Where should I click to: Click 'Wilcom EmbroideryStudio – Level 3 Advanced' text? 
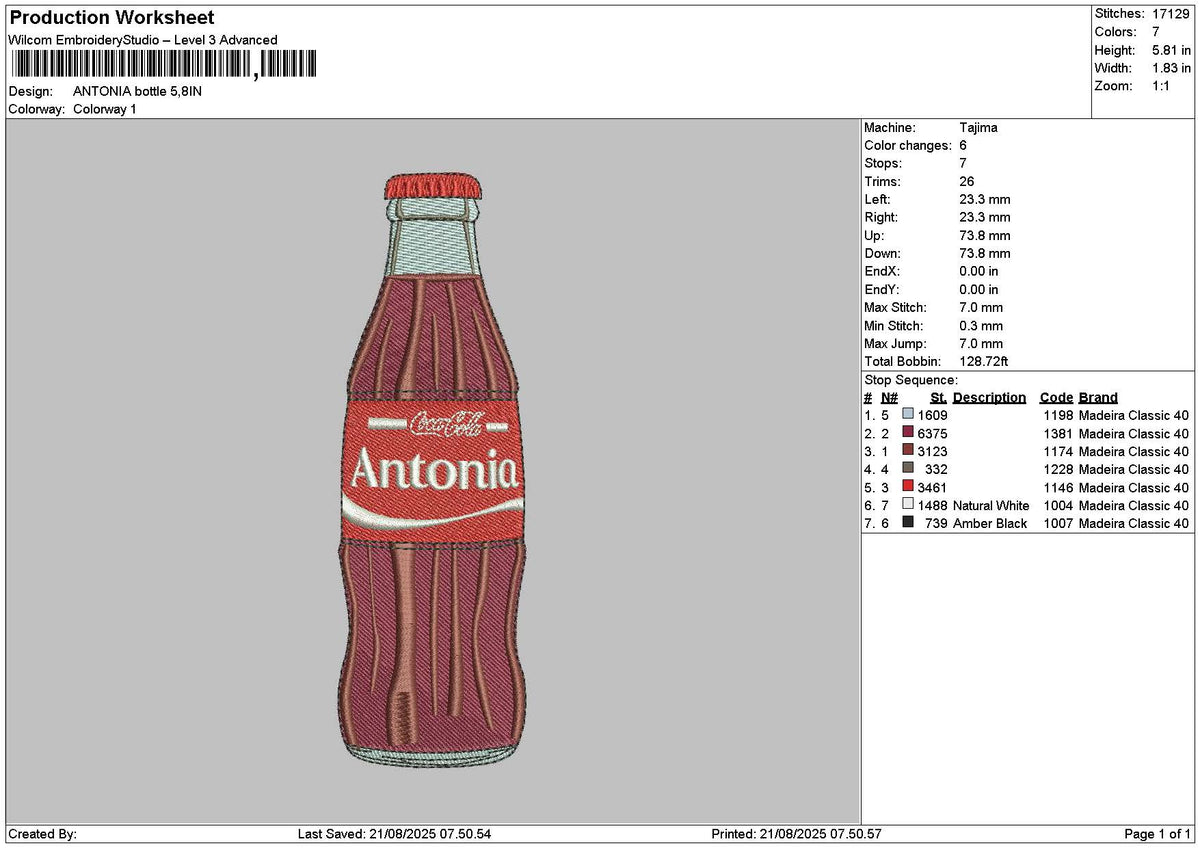point(143,40)
